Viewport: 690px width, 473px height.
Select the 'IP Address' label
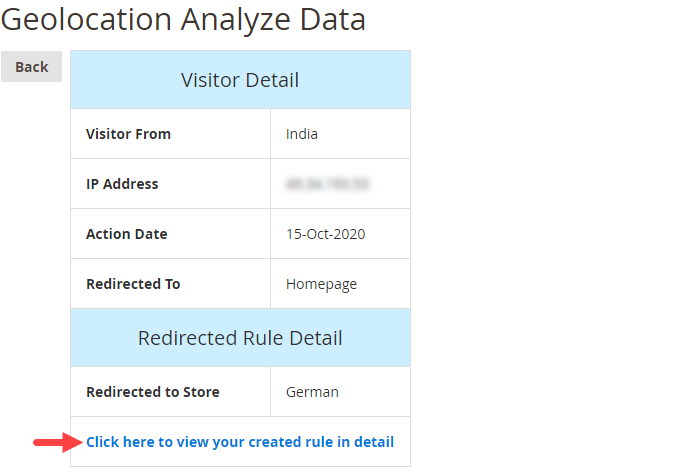point(122,184)
